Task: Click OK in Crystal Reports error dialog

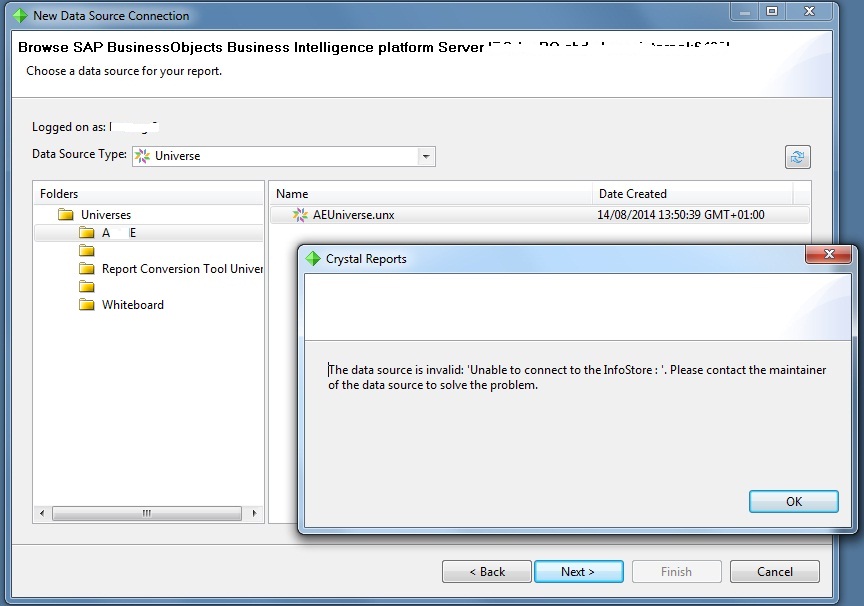Action: click(793, 501)
